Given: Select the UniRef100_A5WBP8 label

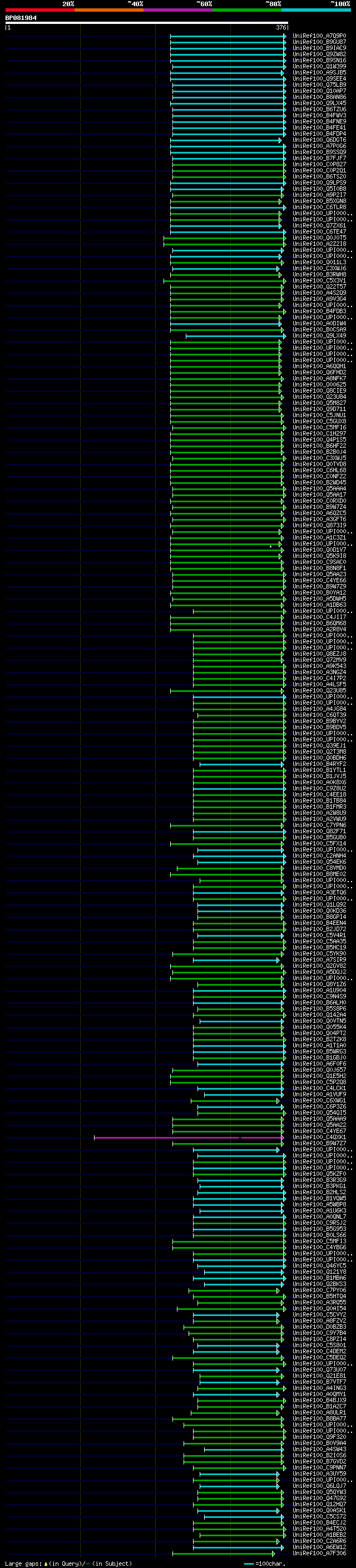Looking at the screenshot, I should click(319, 1204).
